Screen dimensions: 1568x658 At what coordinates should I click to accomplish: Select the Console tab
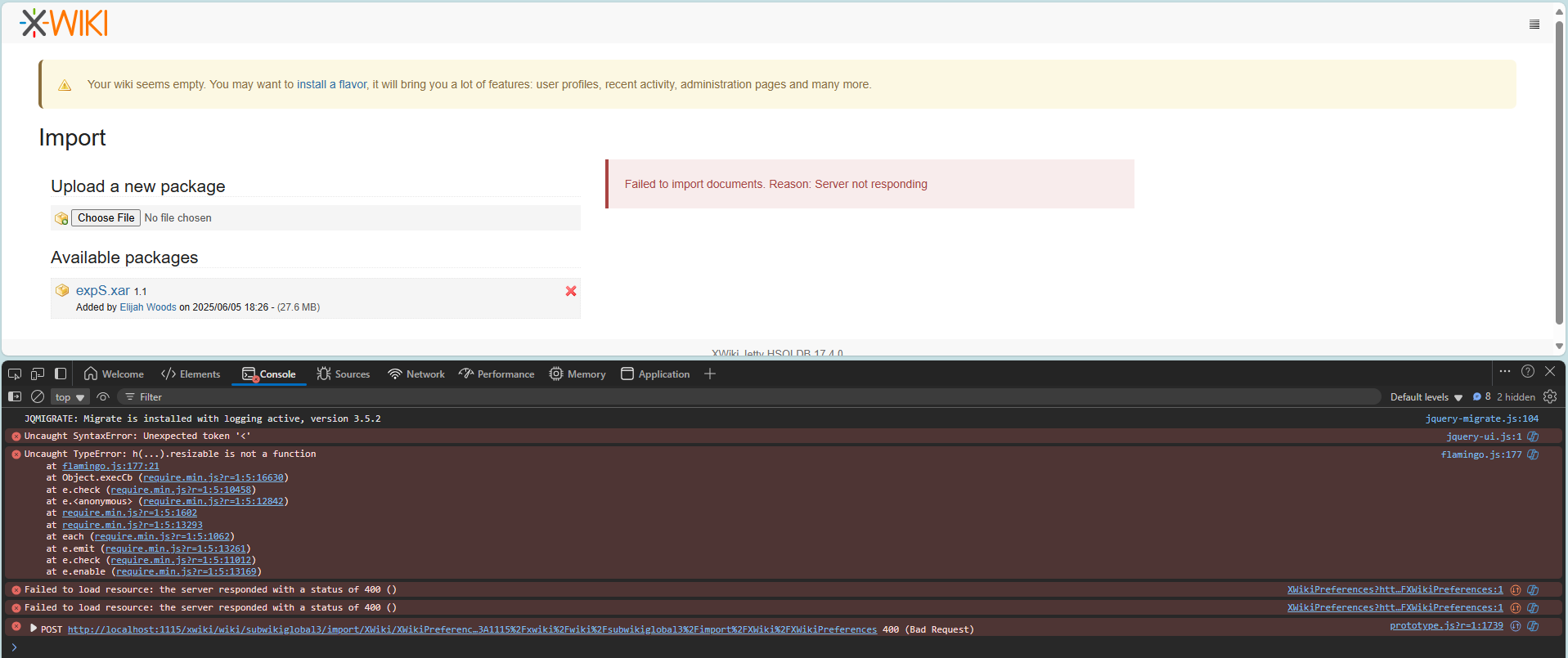[269, 374]
